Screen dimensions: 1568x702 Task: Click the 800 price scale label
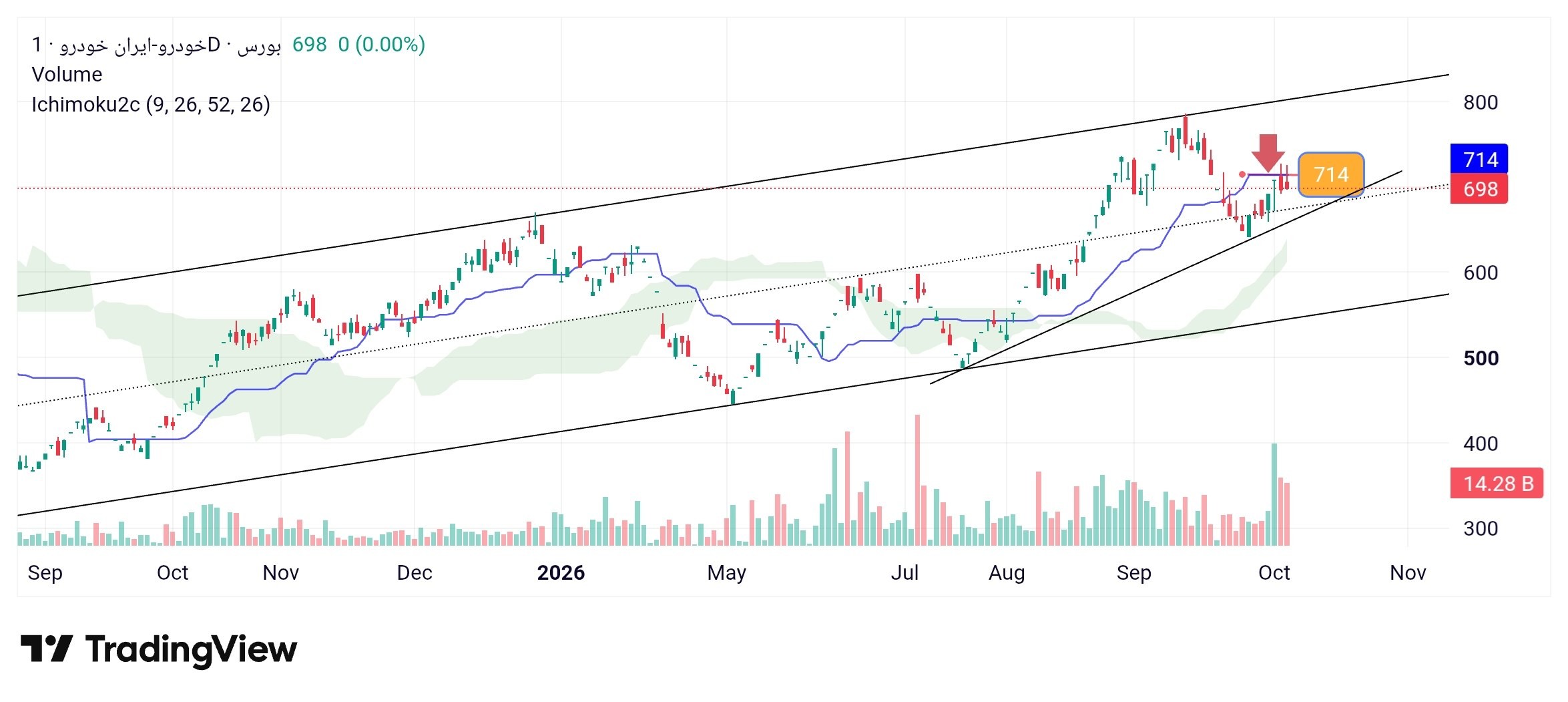coord(1481,102)
